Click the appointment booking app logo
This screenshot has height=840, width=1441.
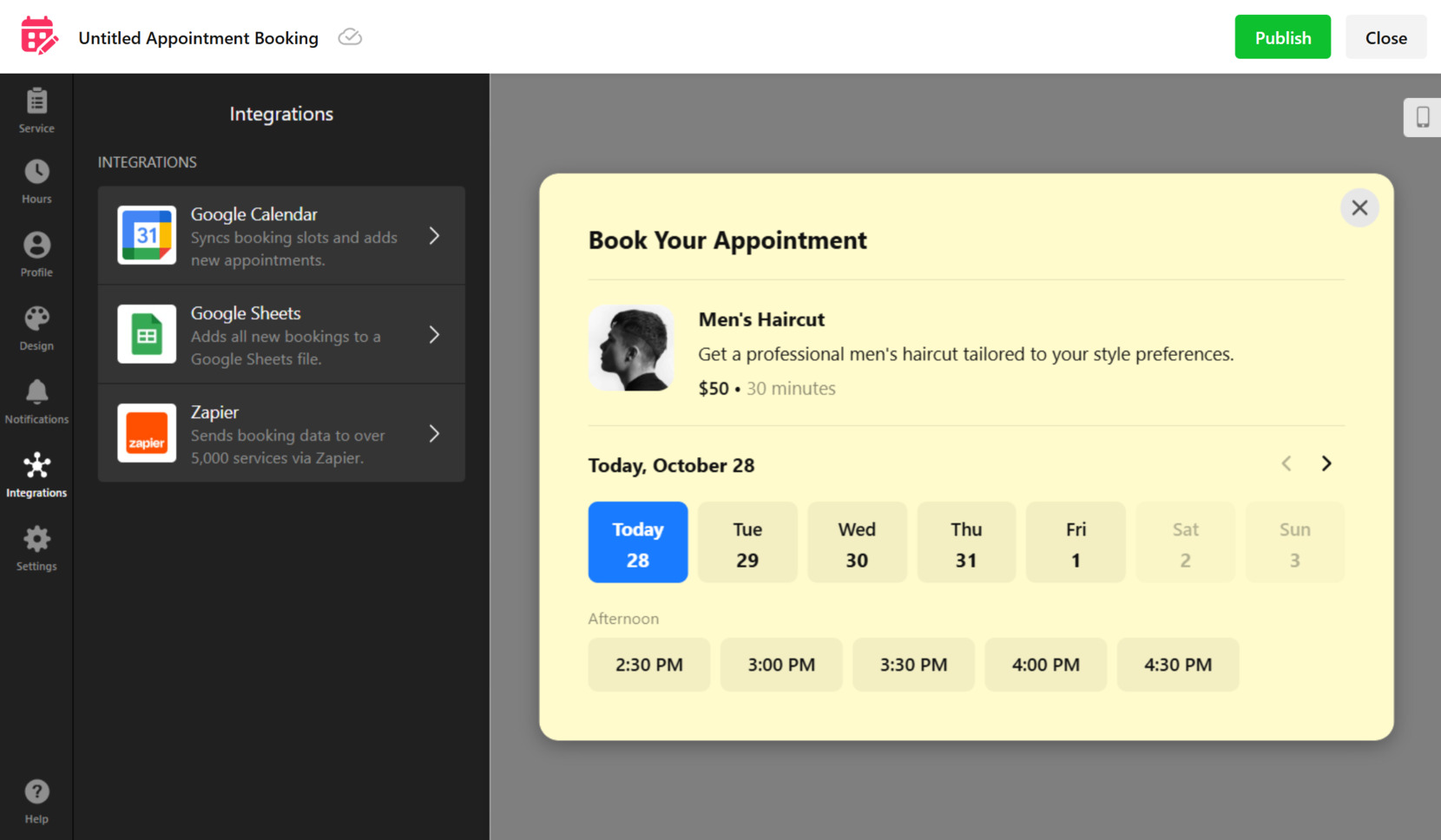point(38,36)
